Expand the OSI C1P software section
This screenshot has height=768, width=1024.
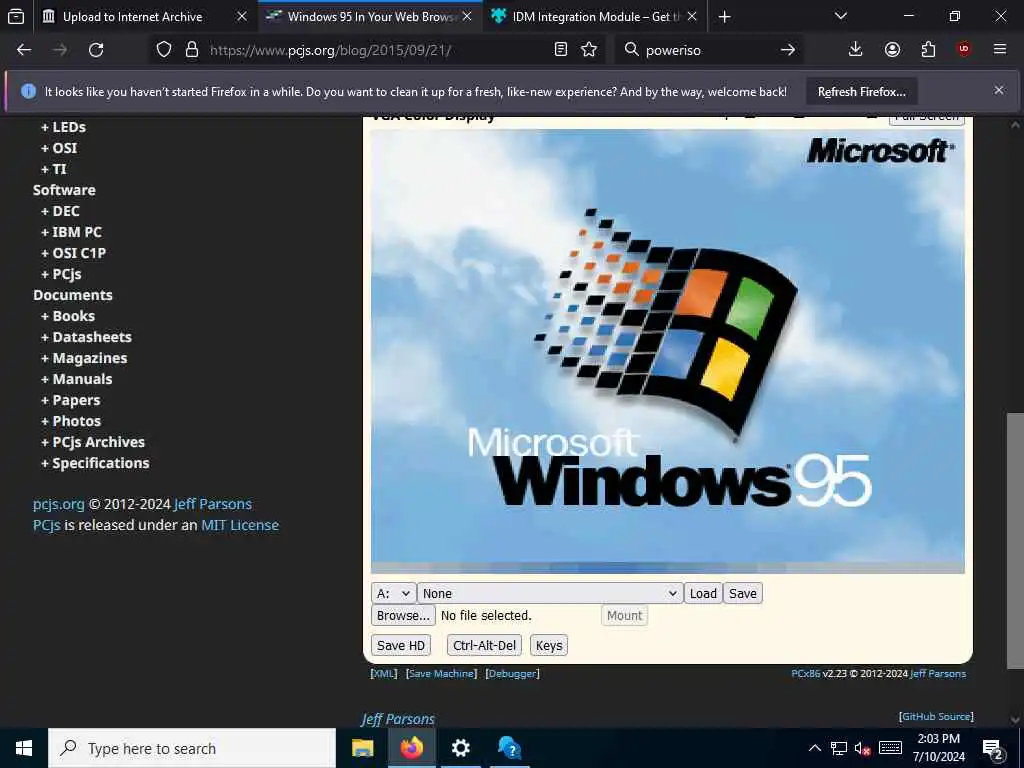tap(73, 253)
